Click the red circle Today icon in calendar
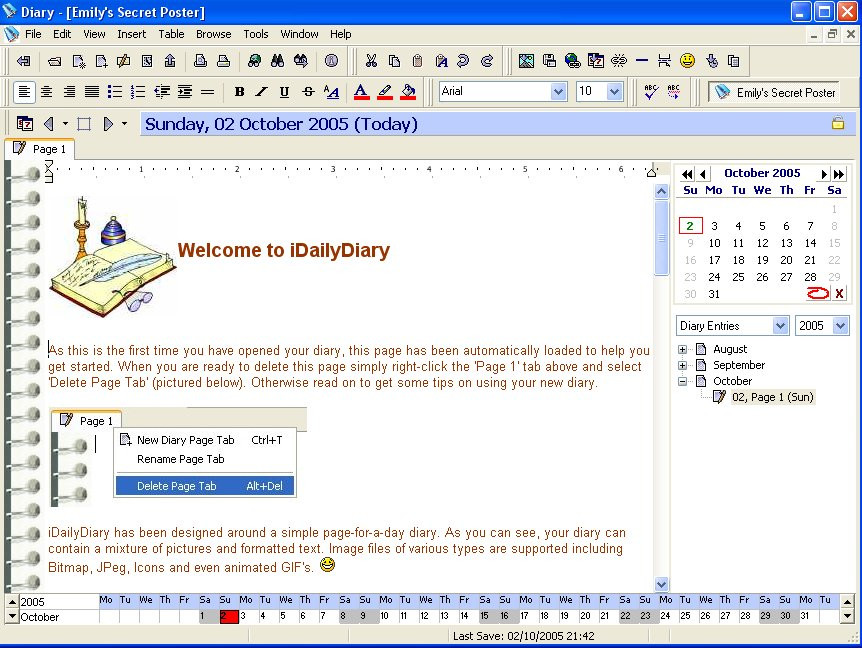Image resolution: width=862 pixels, height=648 pixels. [x=817, y=293]
